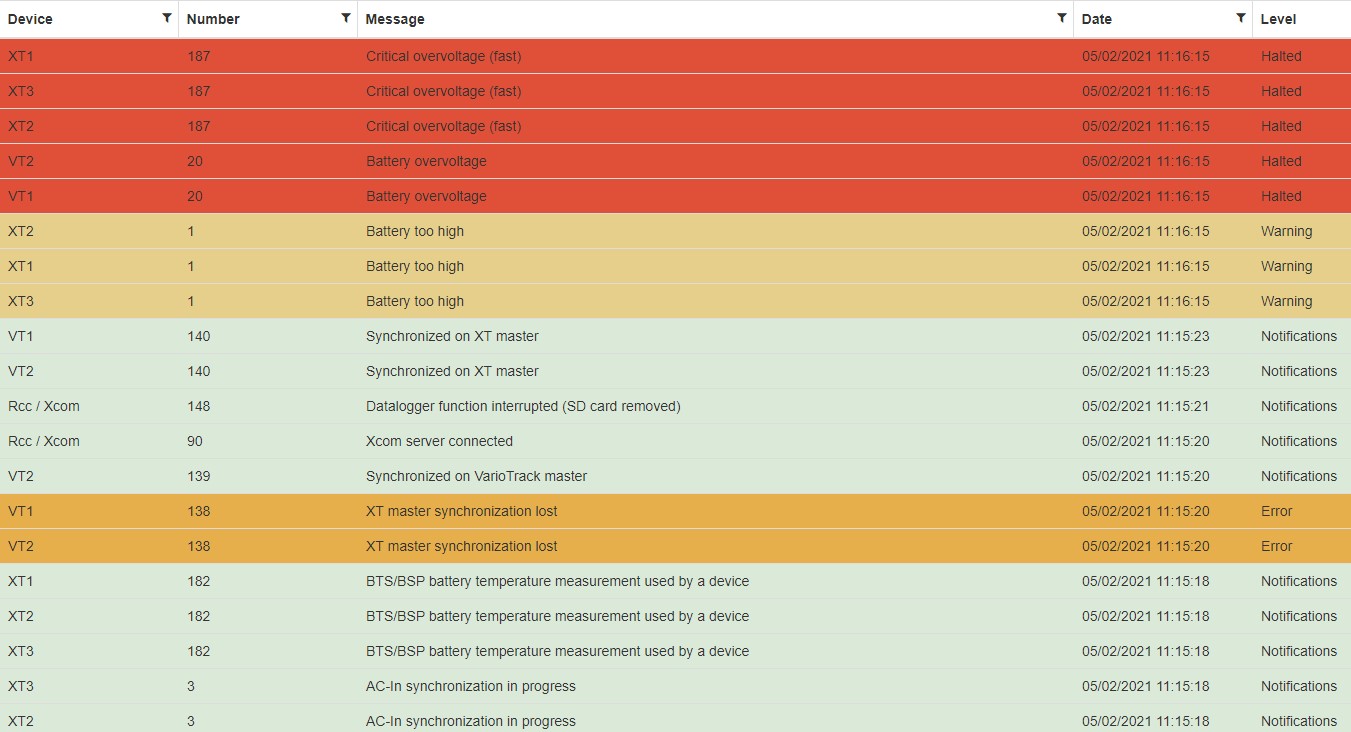Image resolution: width=1351 pixels, height=732 pixels.
Task: Click the Message column header label
Action: pos(395,19)
